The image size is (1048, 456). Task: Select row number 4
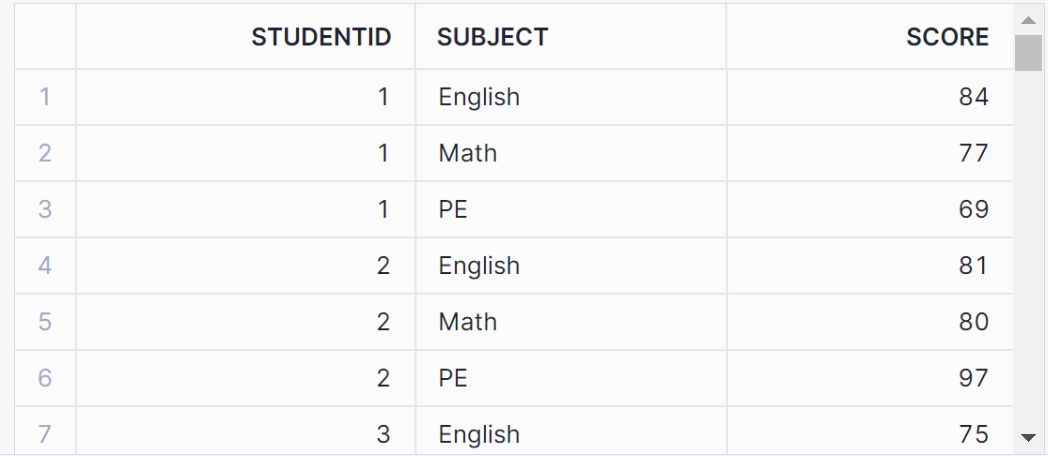point(45,266)
